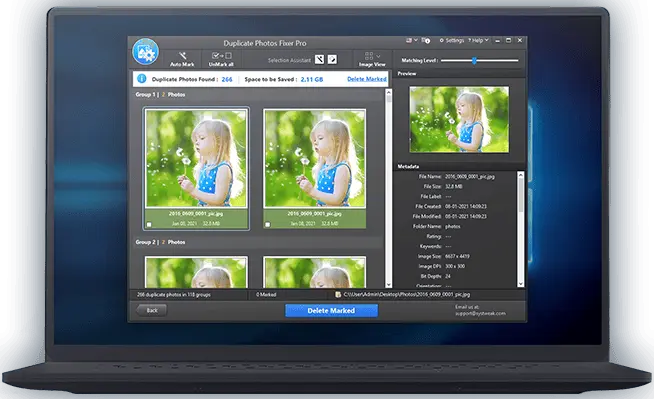
Task: Click the Folder Name value photos
Action: coord(453,226)
